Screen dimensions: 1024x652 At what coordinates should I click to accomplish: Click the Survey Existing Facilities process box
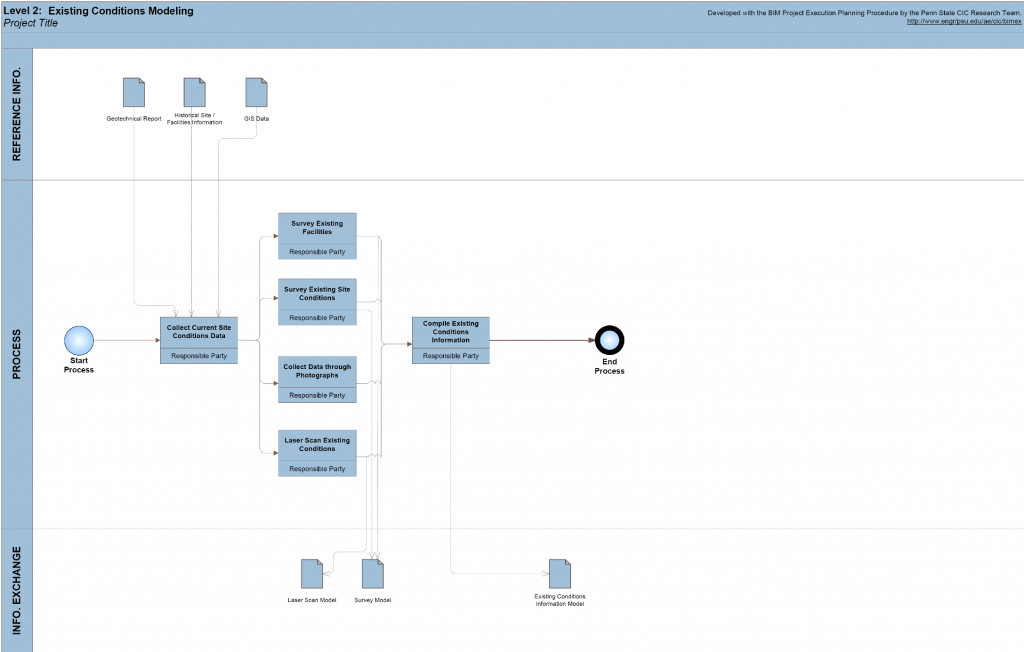point(317,228)
